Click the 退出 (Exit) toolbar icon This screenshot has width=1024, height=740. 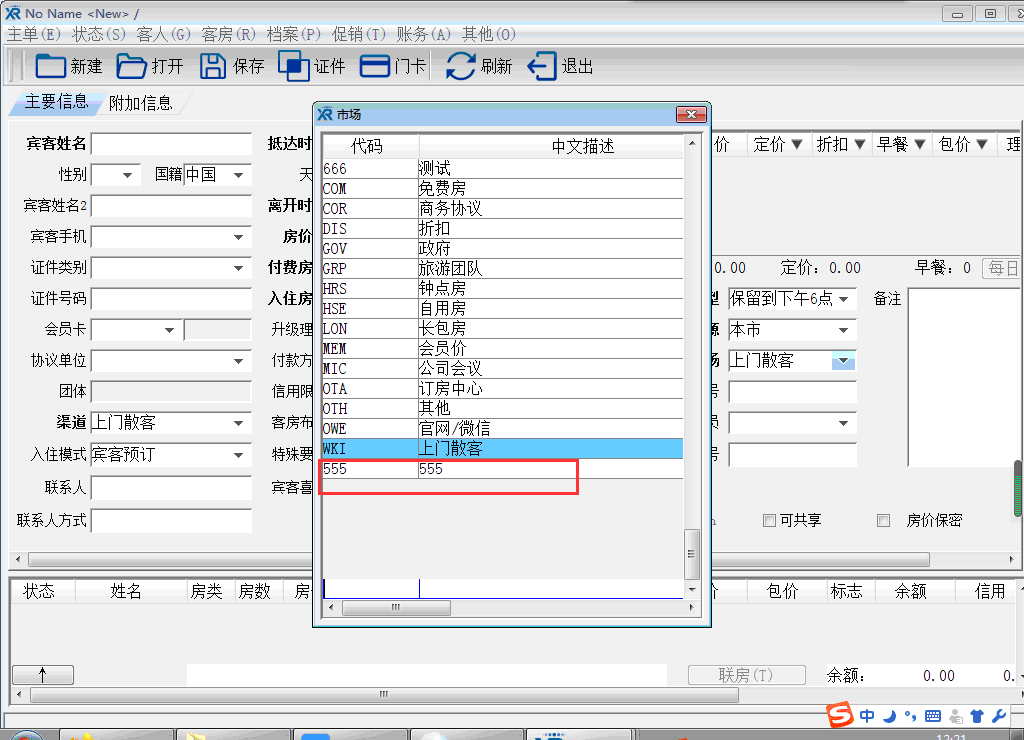[542, 66]
